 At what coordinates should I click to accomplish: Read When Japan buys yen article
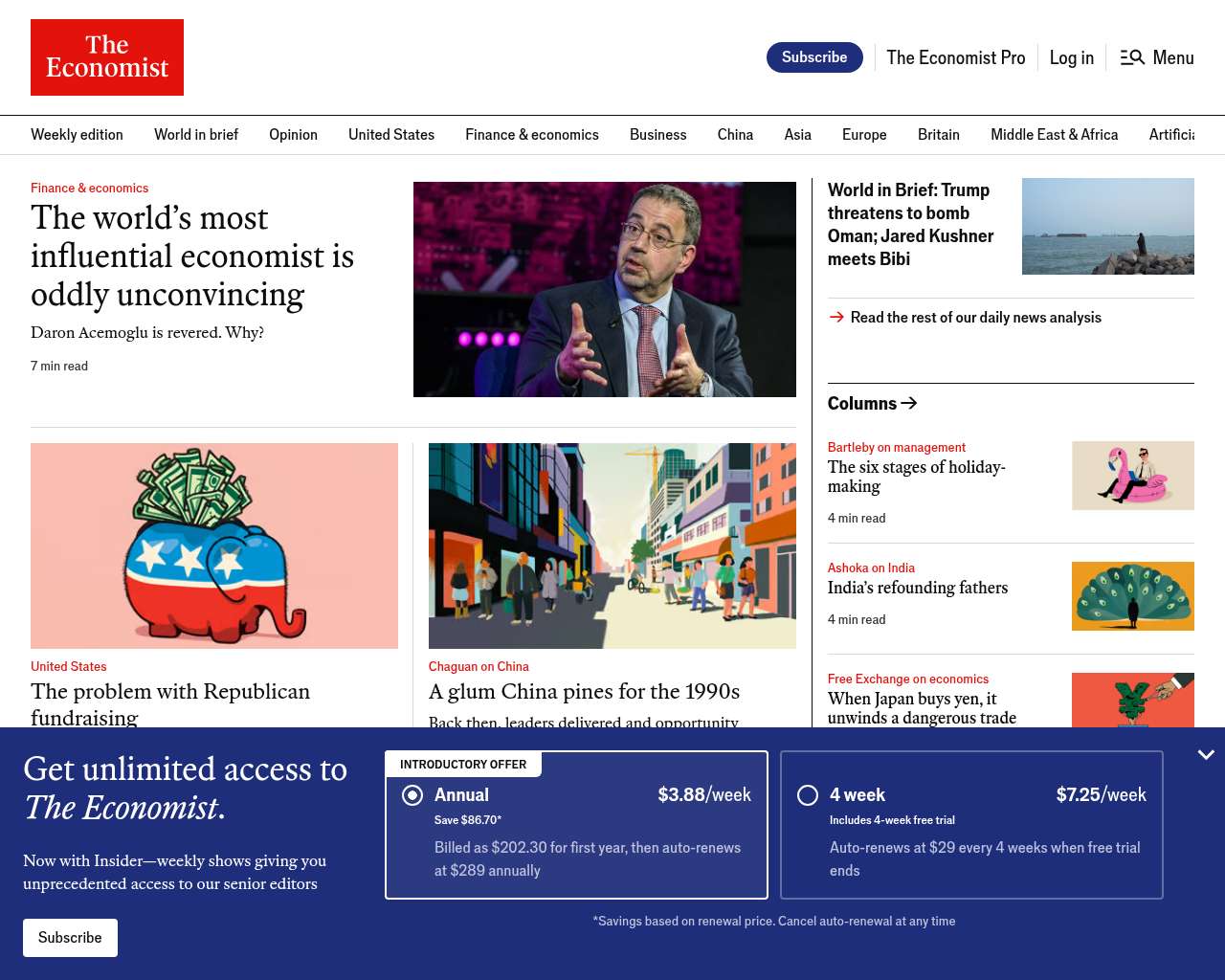click(922, 708)
